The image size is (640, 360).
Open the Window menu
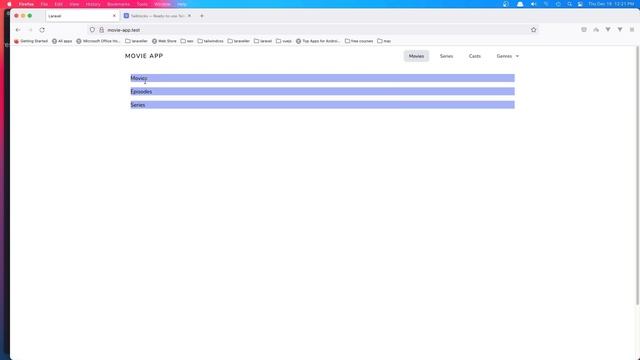coord(162,4)
